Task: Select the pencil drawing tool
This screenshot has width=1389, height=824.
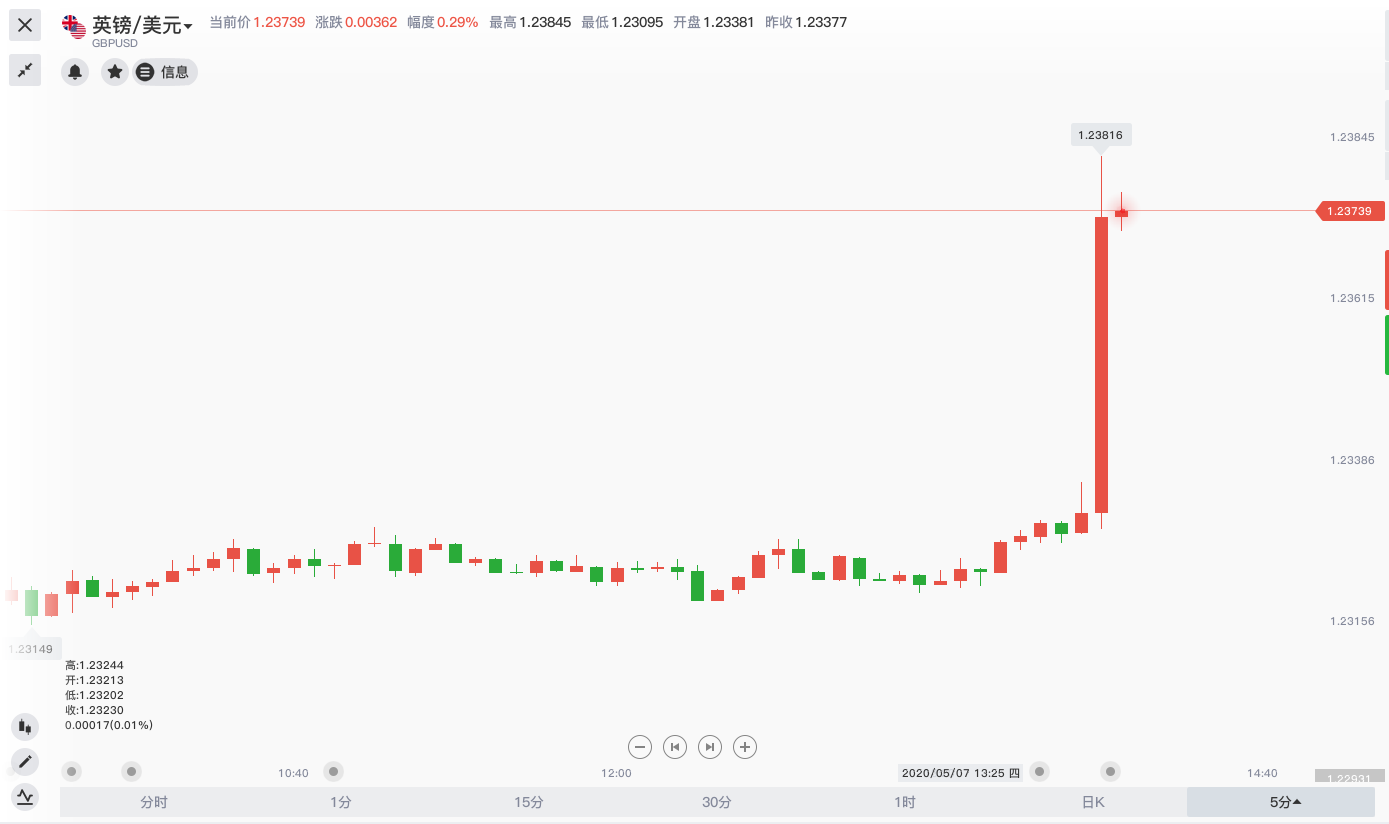Action: click(25, 762)
